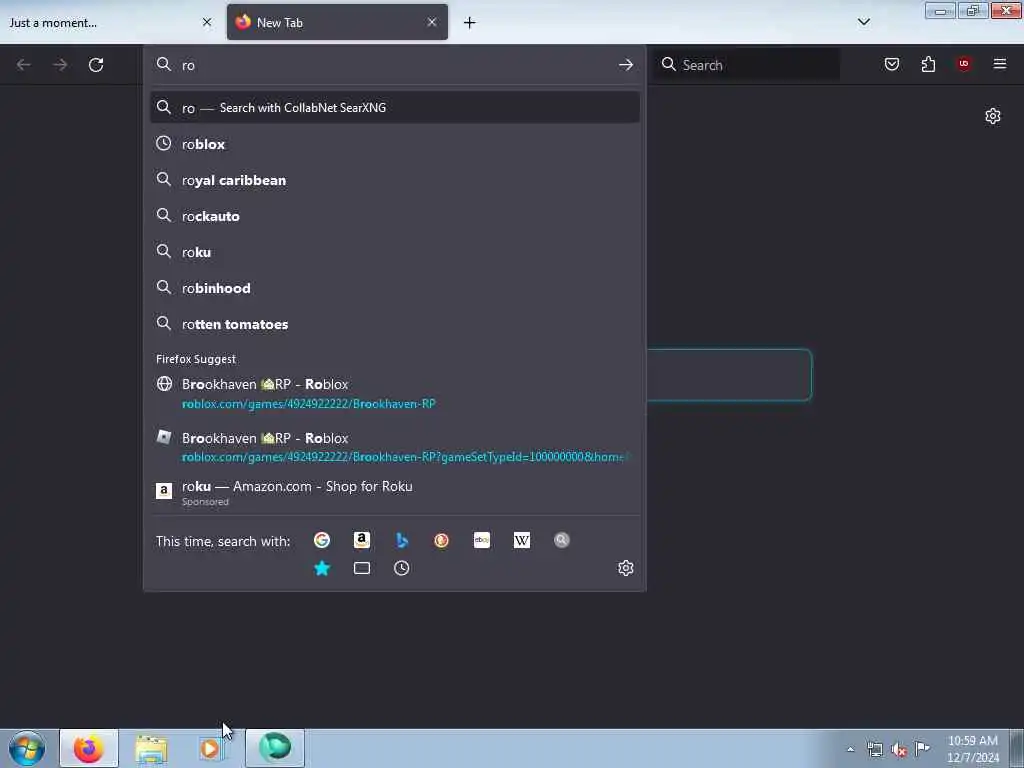Select the New Tab tab
The width and height of the screenshot is (1024, 768).
[x=338, y=22]
